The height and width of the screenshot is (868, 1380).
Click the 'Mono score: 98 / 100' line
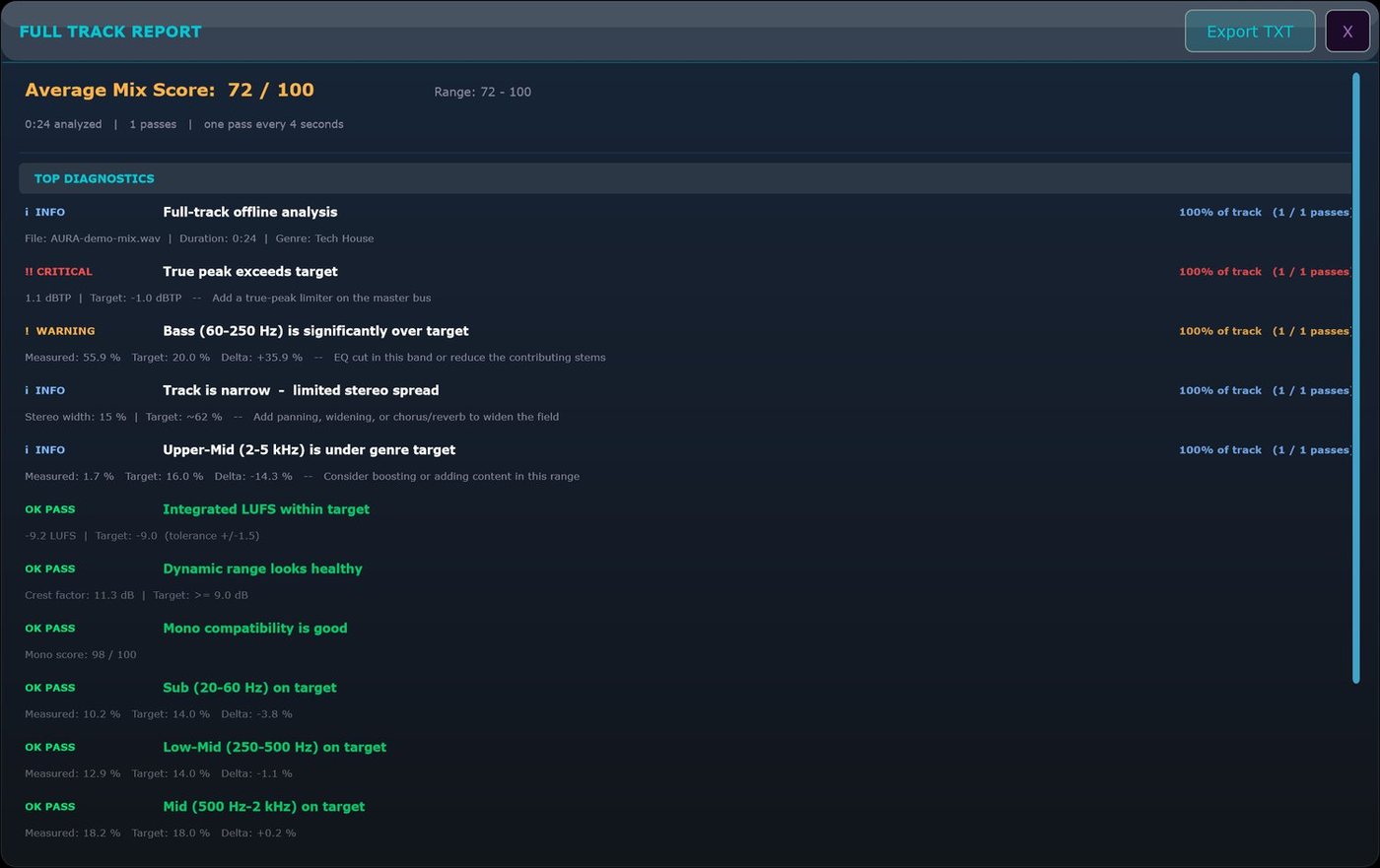tap(81, 654)
